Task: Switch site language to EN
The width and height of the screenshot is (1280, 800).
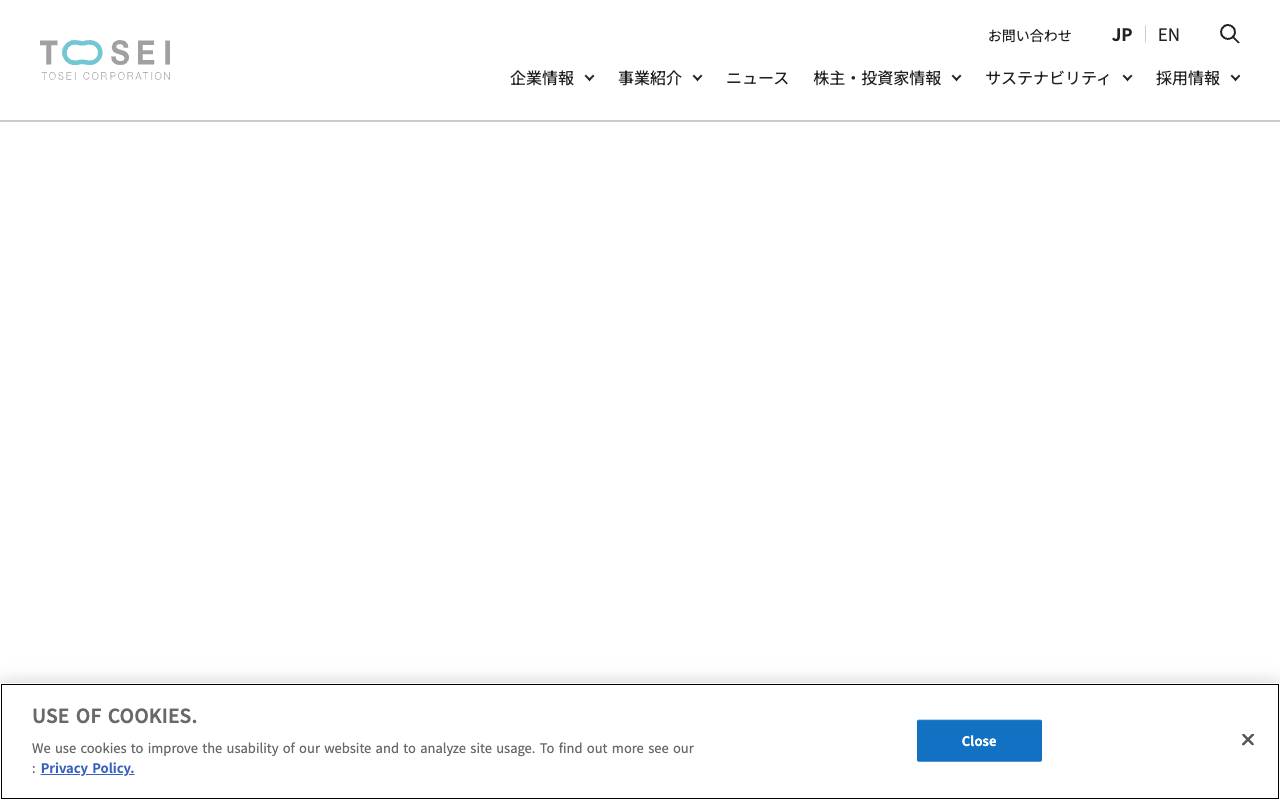Action: pos(1168,34)
